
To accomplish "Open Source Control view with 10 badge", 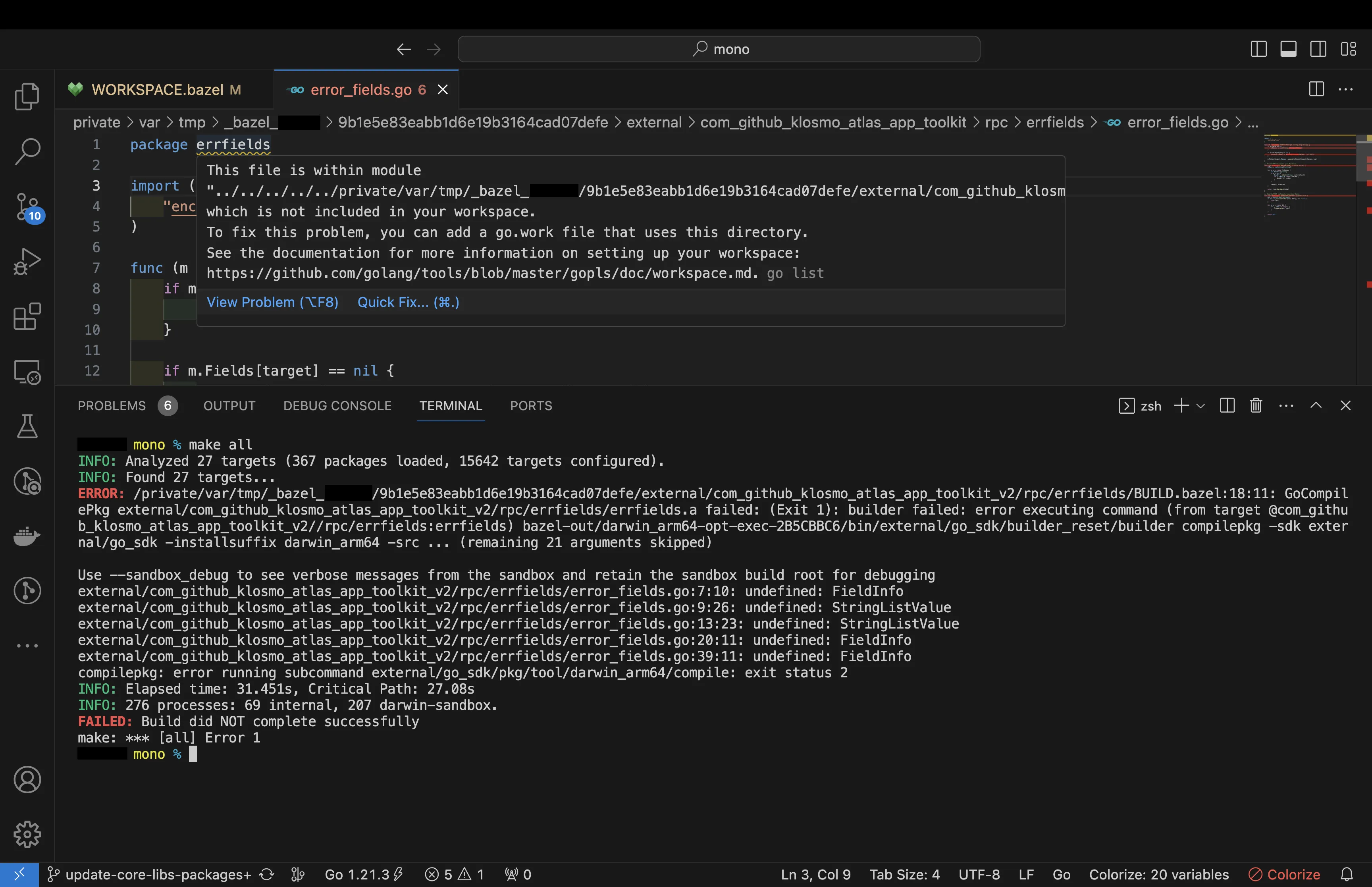I will (x=27, y=207).
